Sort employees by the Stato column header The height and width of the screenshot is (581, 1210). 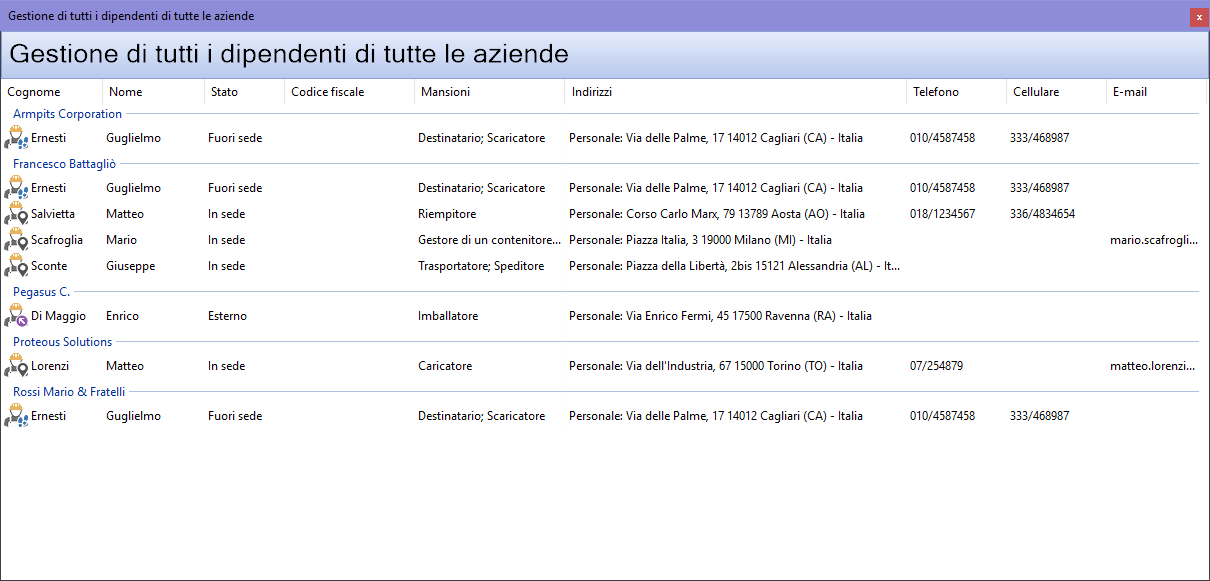(x=224, y=92)
